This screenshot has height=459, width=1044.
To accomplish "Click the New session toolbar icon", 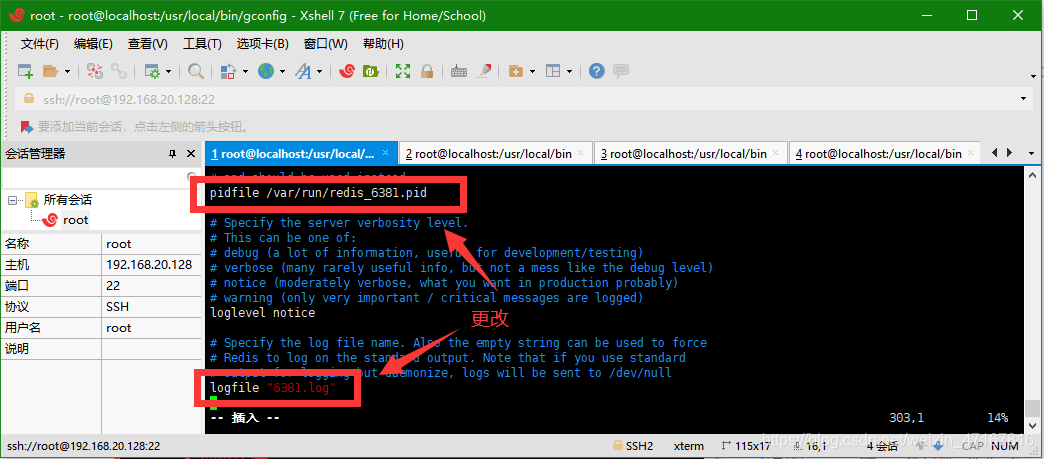I will [25, 71].
